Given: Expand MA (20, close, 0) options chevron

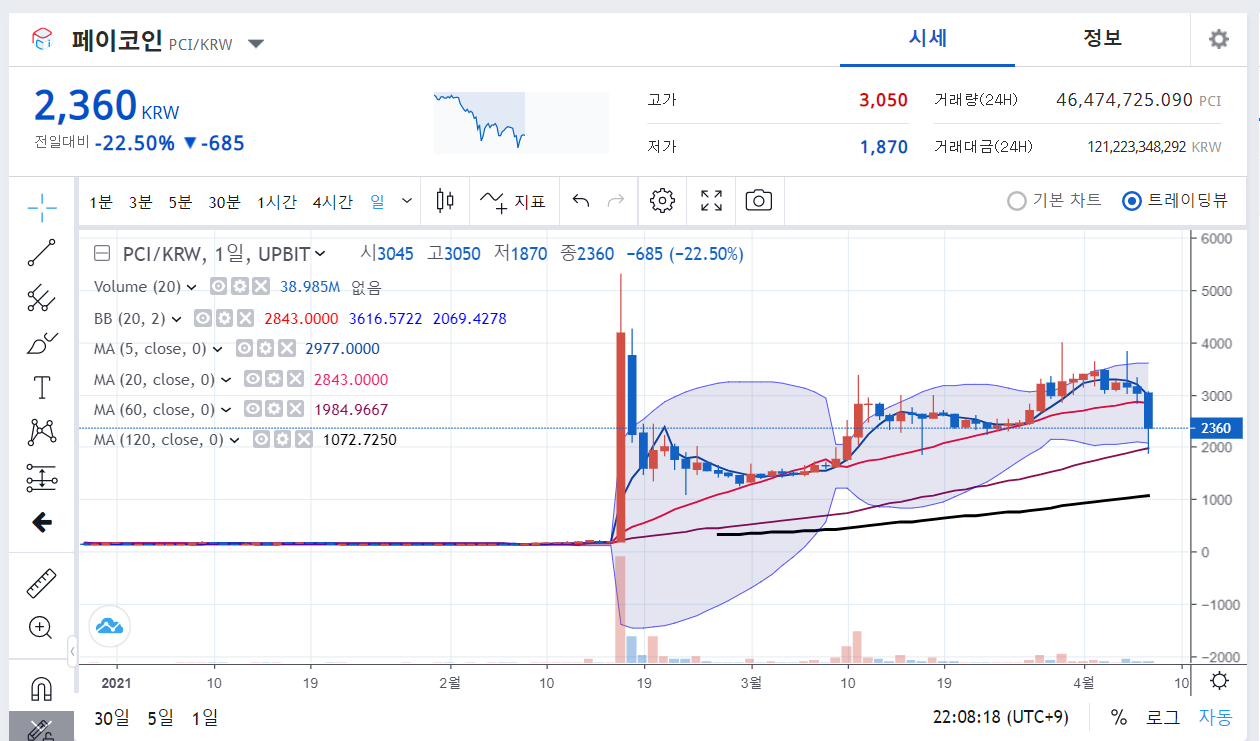Looking at the screenshot, I should click(x=226, y=380).
